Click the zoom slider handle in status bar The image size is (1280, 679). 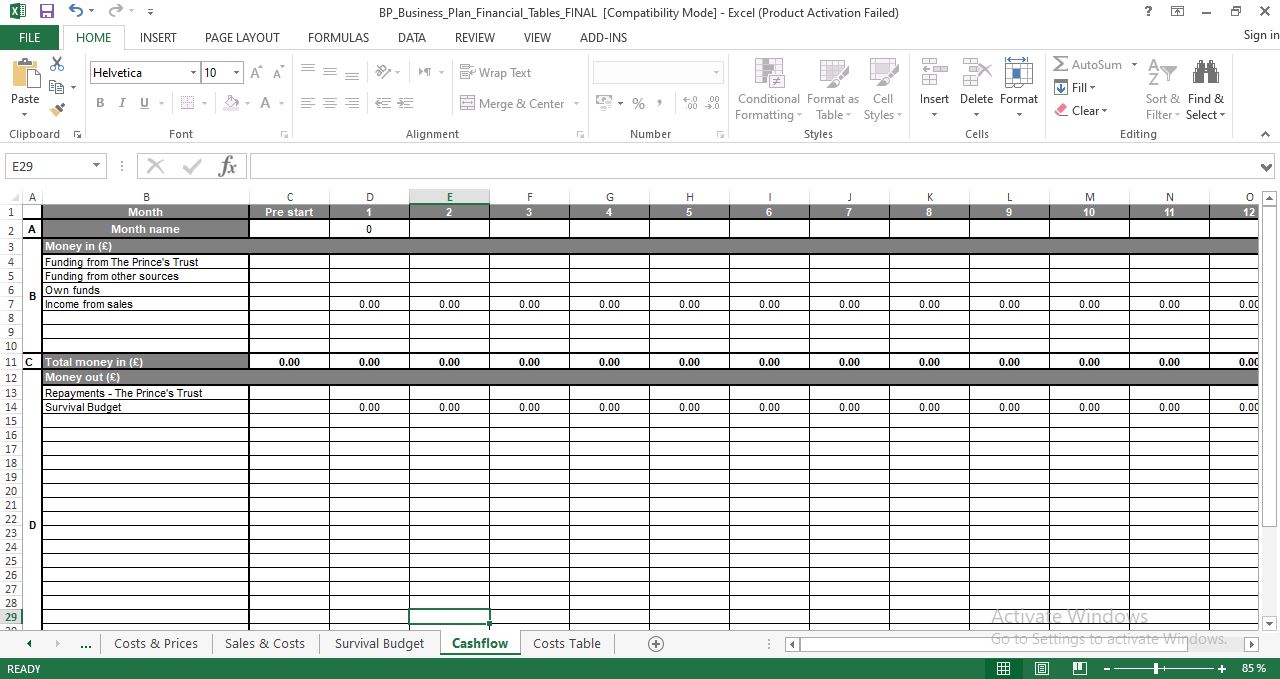click(1156, 668)
